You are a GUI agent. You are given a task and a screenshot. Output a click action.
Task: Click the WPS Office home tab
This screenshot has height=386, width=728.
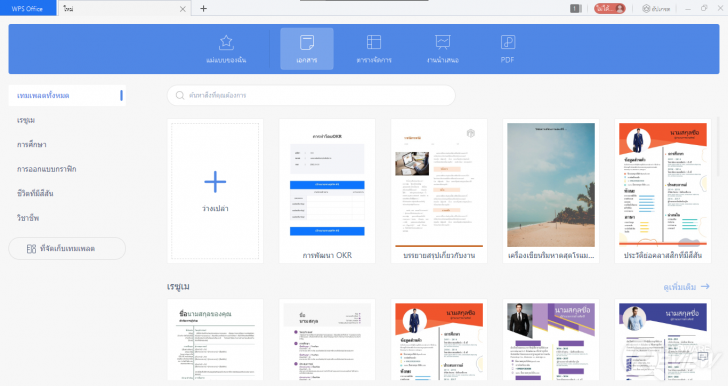point(27,8)
